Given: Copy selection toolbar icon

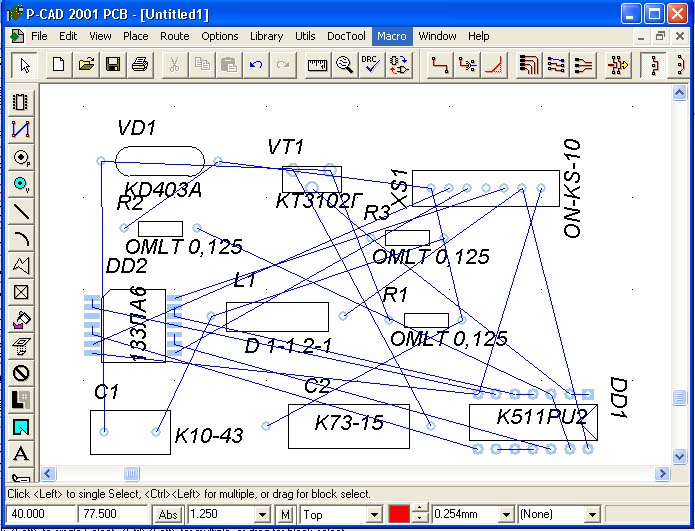Looking at the screenshot, I should [x=202, y=65].
